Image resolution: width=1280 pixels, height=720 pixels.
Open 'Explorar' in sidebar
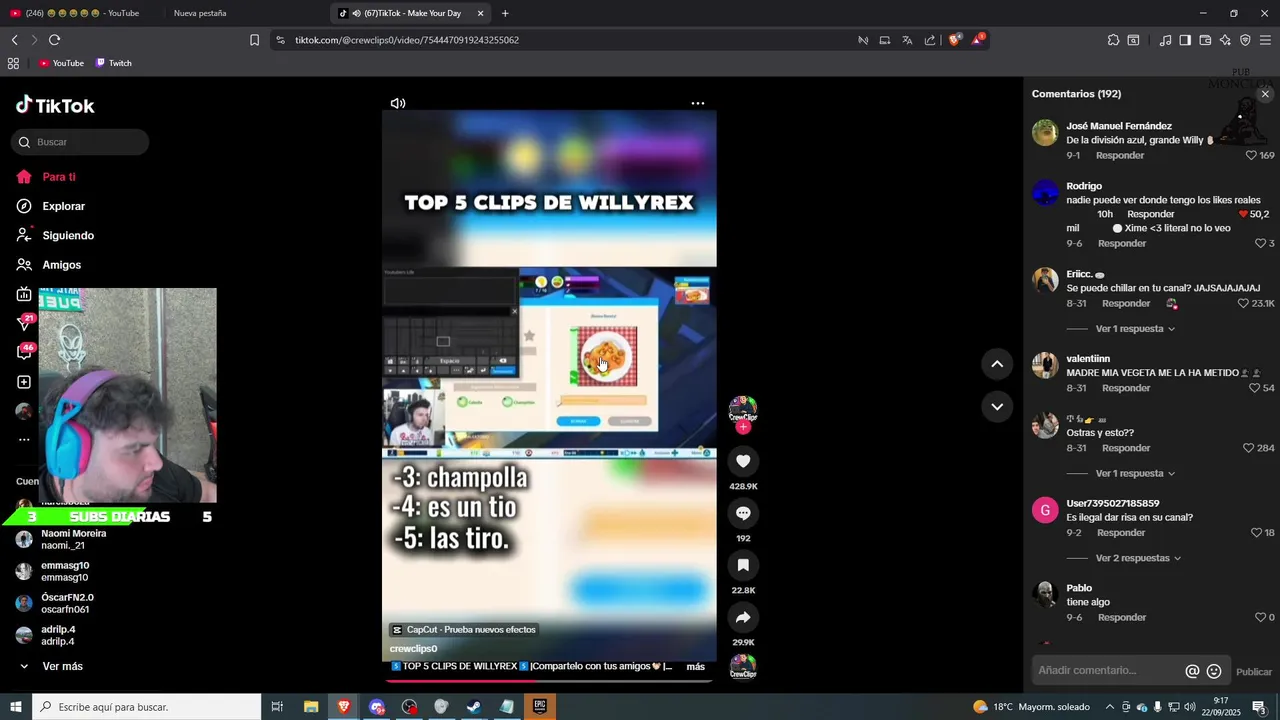coord(63,206)
